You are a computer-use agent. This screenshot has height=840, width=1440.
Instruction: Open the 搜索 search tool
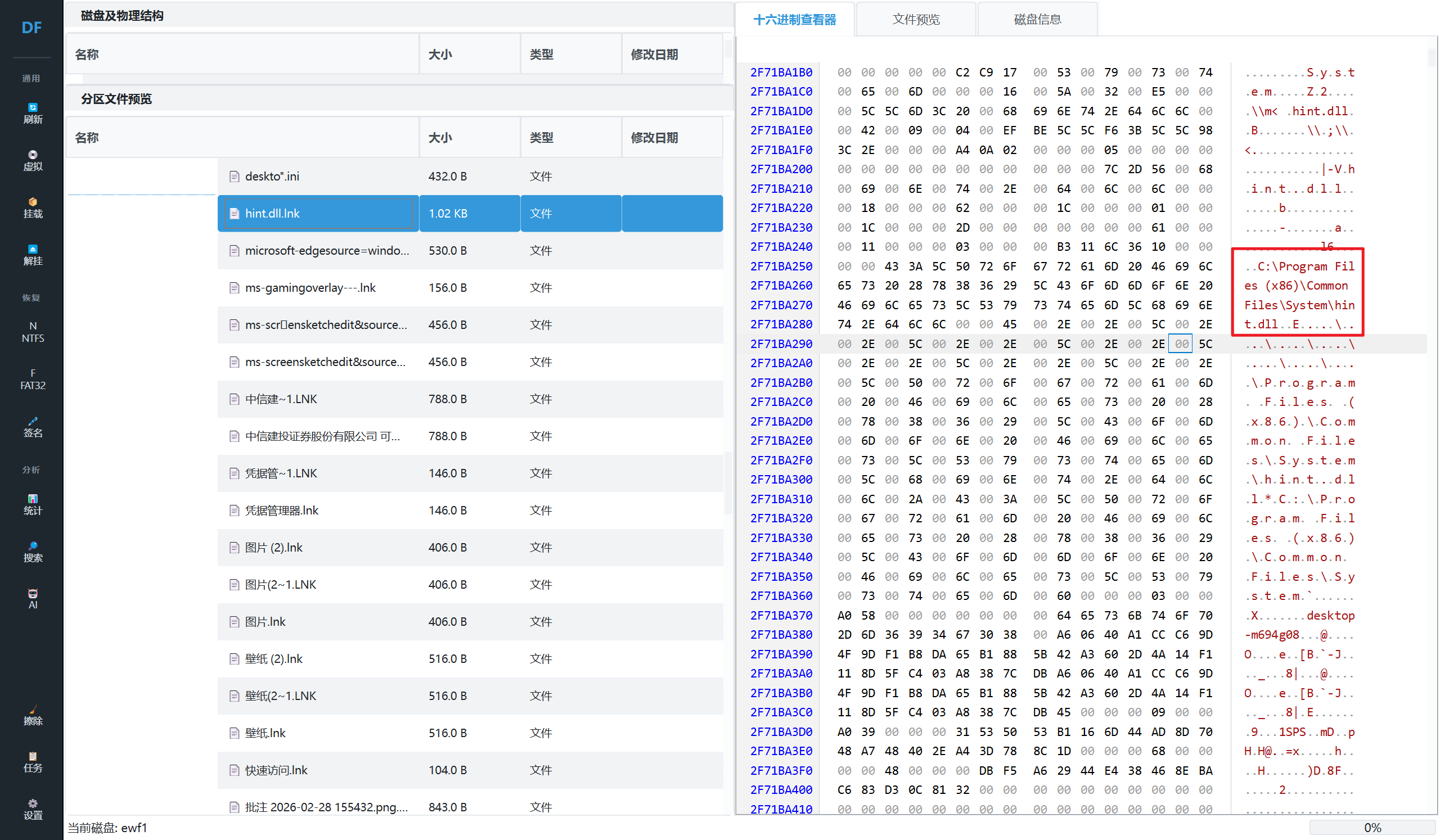33,552
